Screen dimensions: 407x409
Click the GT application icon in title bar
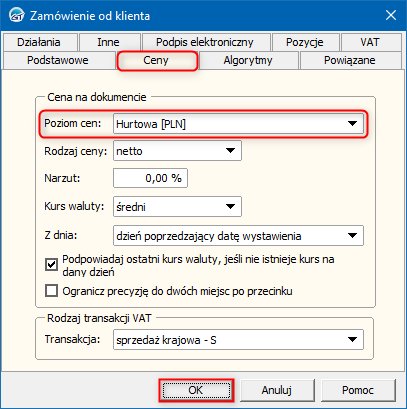pyautogui.click(x=16, y=16)
